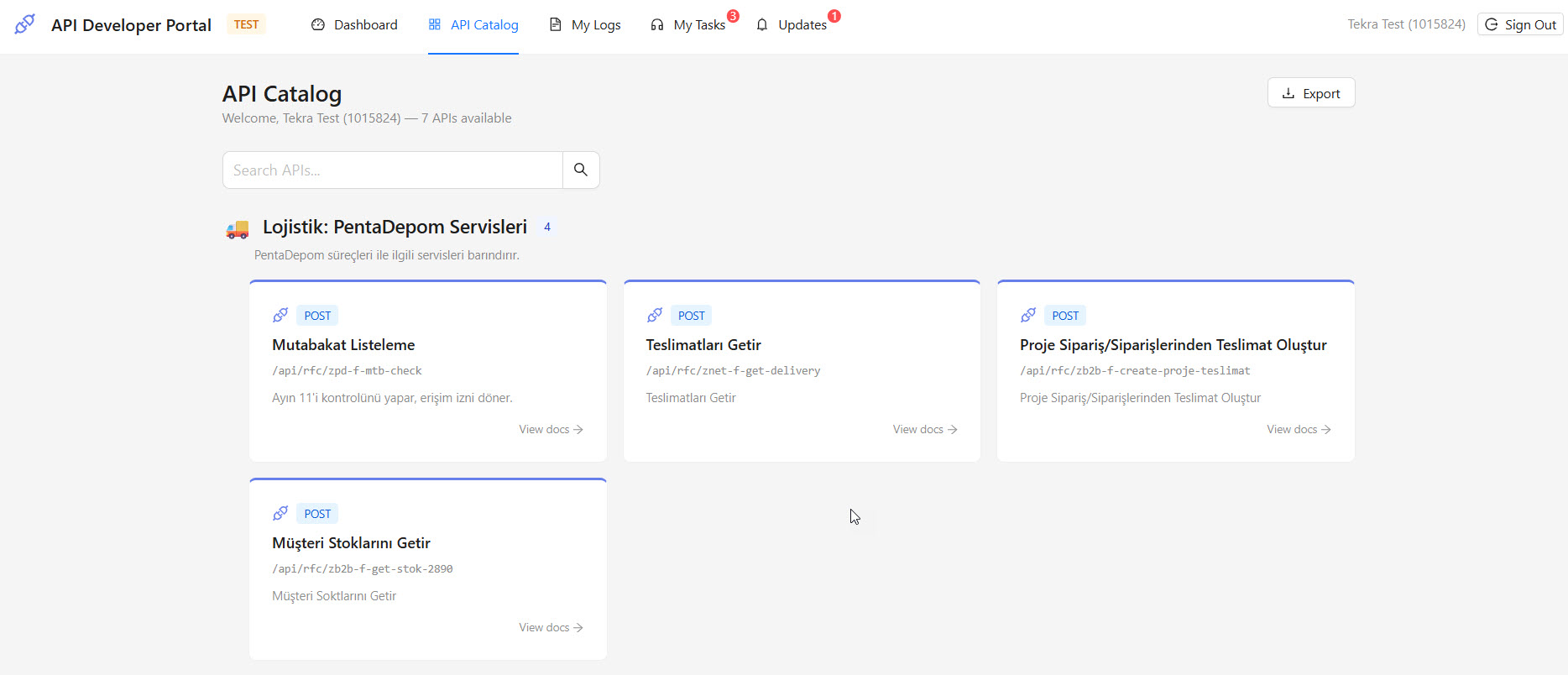
Task: Open View docs for Mutabakat Listeleme
Action: pos(551,429)
